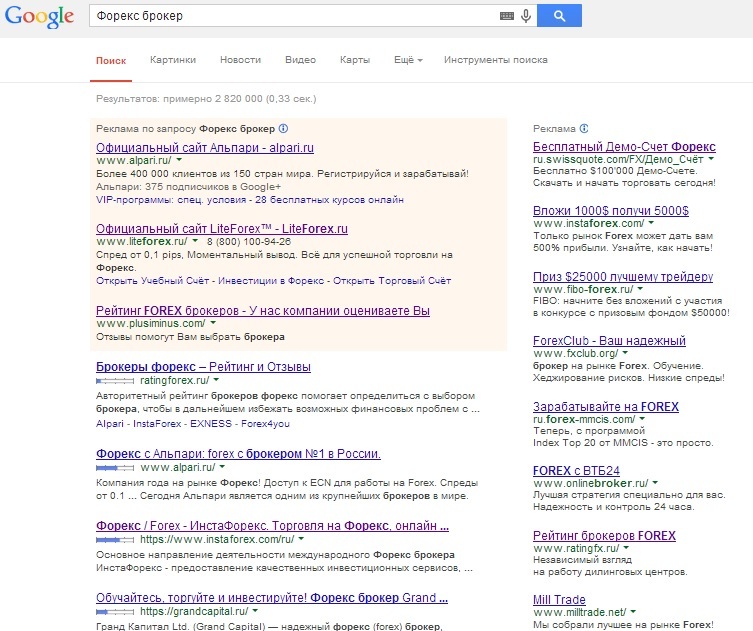Click the Google logo
Screen dimensions: 753x631
pos(39,16)
